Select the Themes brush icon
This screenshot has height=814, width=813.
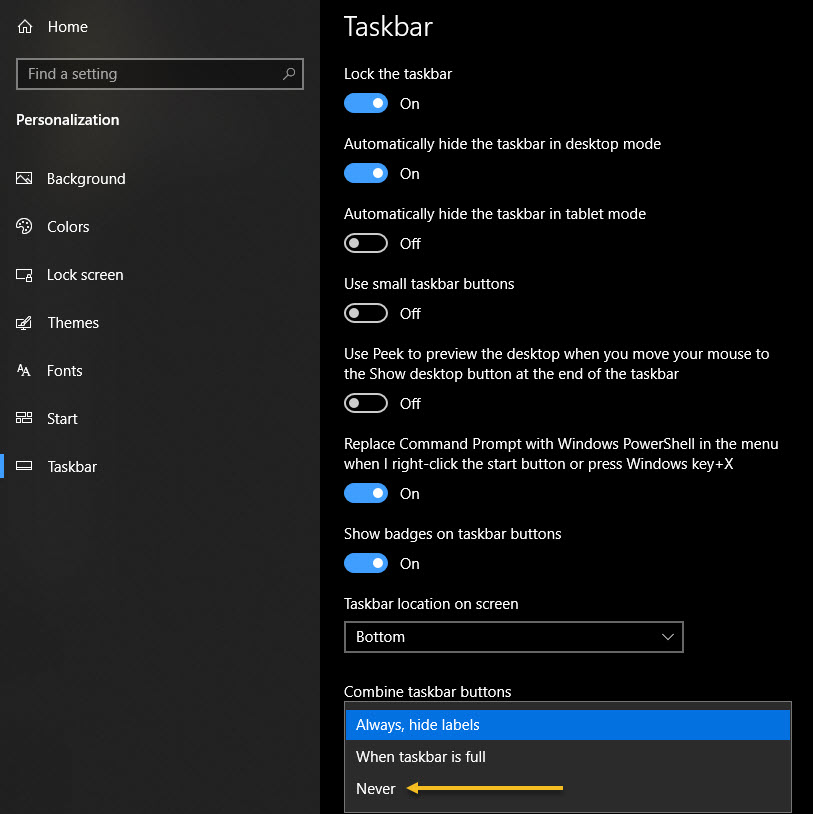tap(25, 322)
